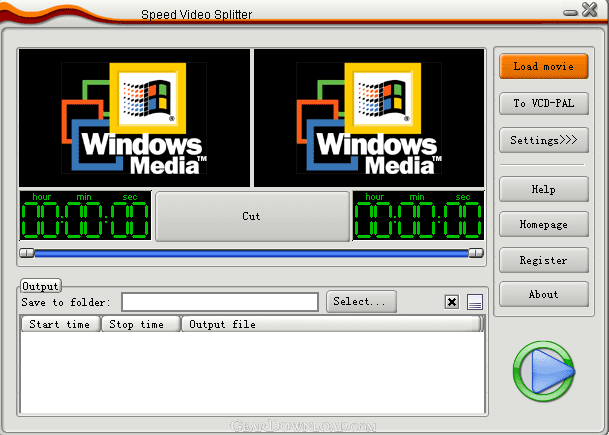Viewport: 609px width, 435px height.
Task: Click the left slider handle on timeline
Action: pyautogui.click(x=27, y=253)
